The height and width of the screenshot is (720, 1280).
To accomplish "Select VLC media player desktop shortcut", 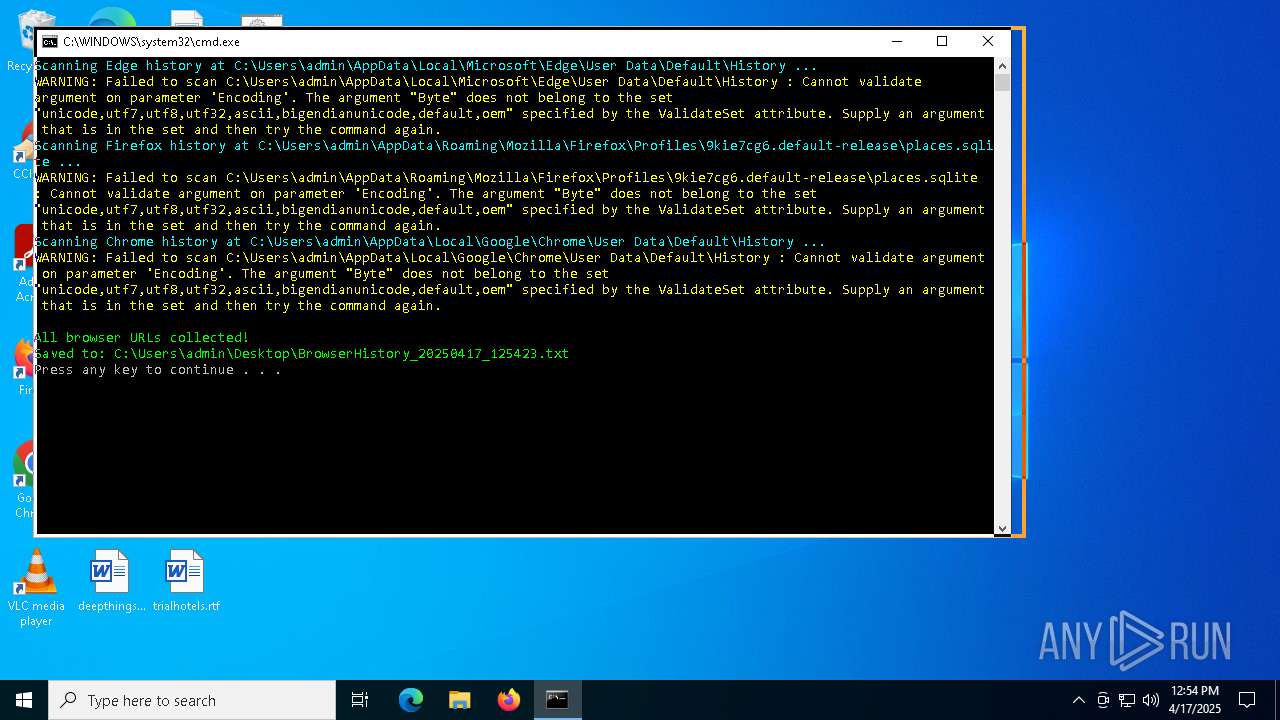I will point(36,588).
